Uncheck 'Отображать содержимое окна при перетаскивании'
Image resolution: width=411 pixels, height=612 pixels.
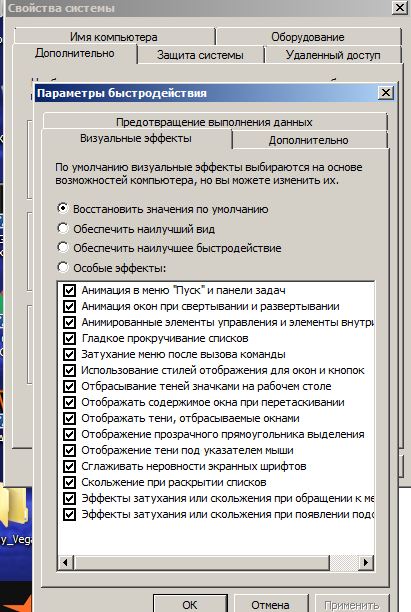69,402
